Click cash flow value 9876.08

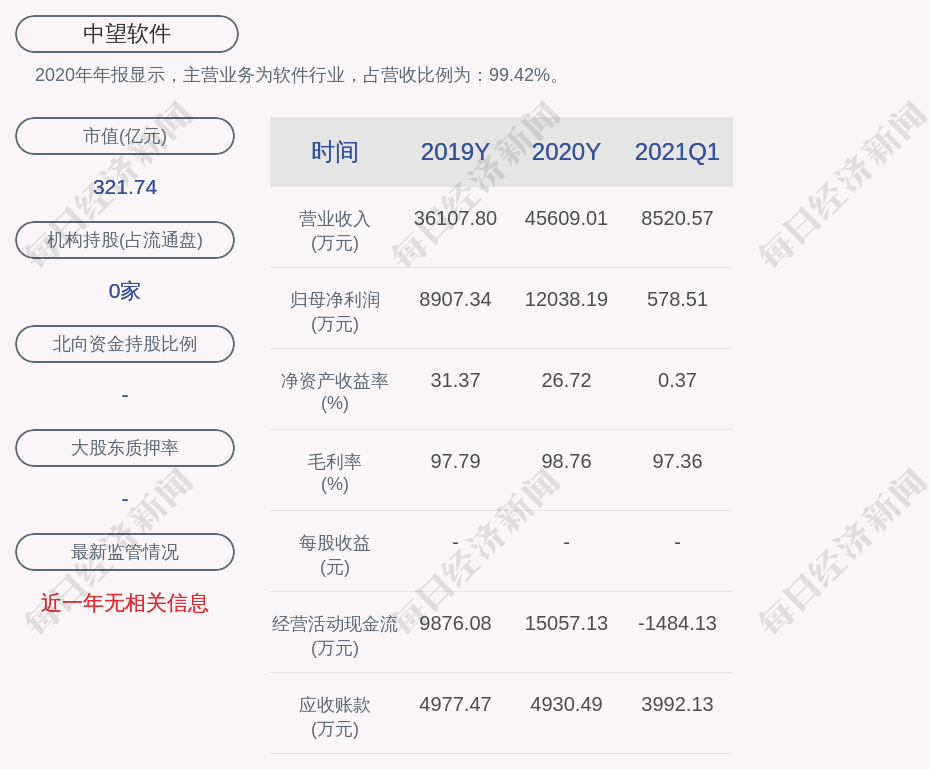(x=455, y=623)
